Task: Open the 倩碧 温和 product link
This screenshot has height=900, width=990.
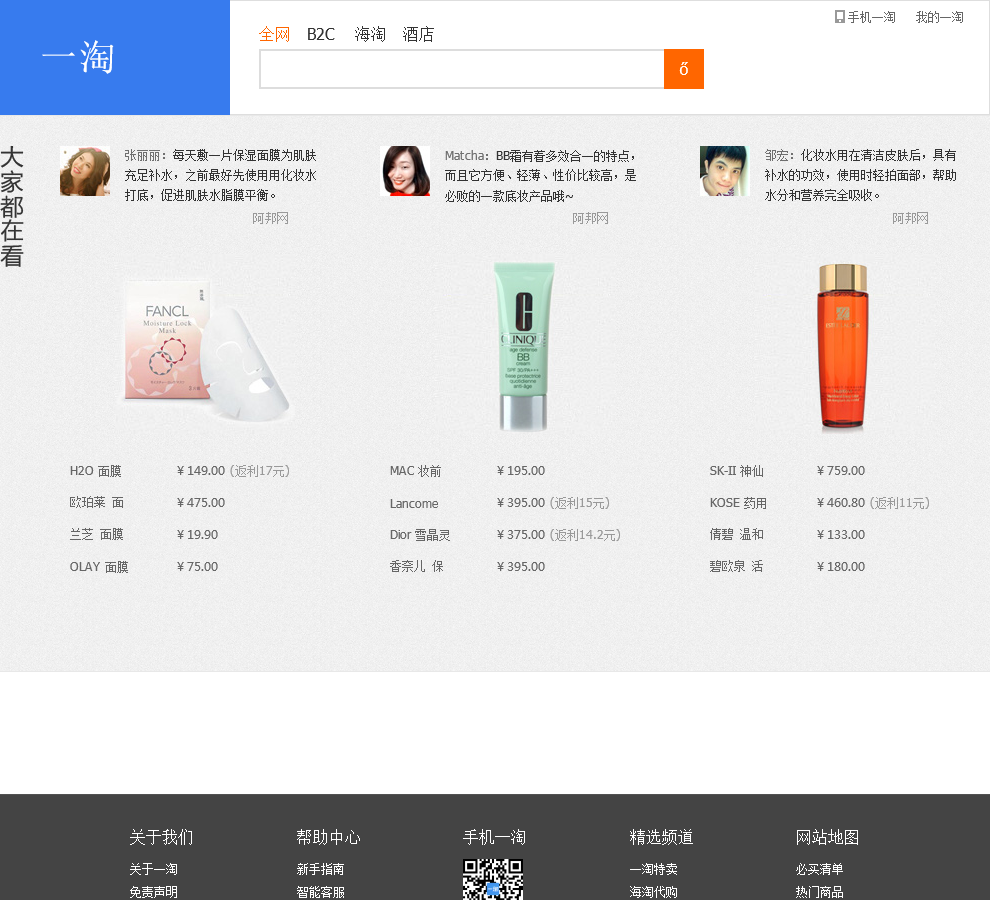Action: [x=736, y=534]
